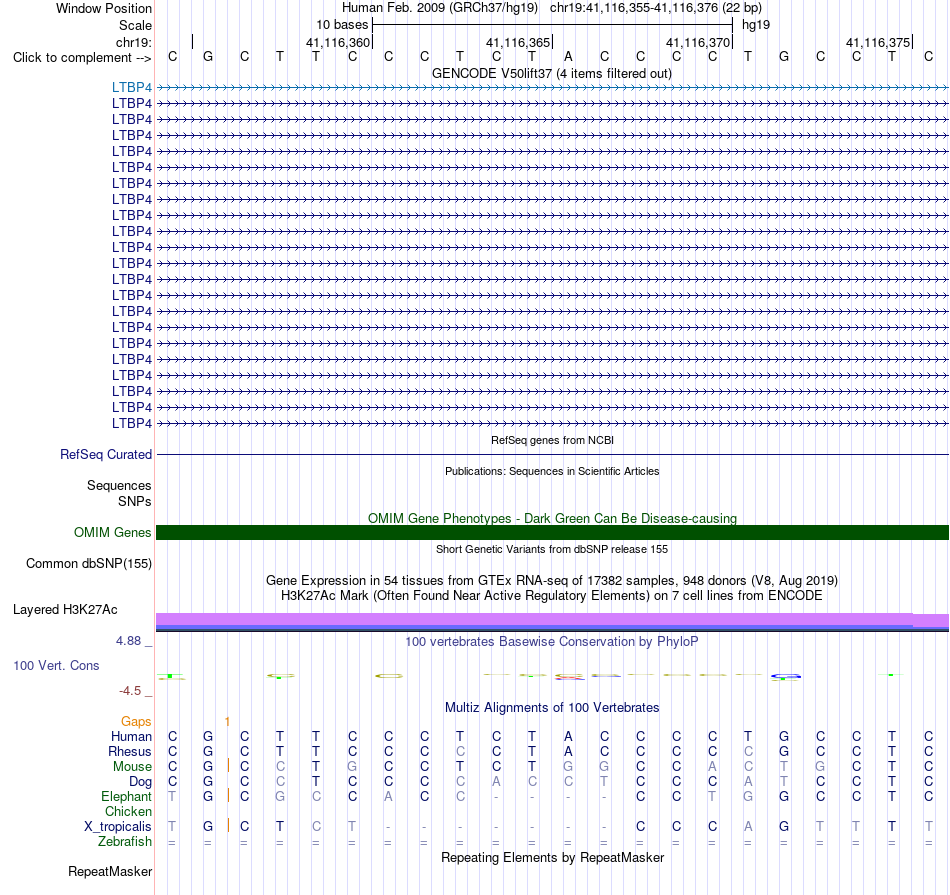Open the 'OMIM Gene Phenotypes' track title
Image resolution: width=950 pixels, height=895 pixels.
[x=552, y=519]
